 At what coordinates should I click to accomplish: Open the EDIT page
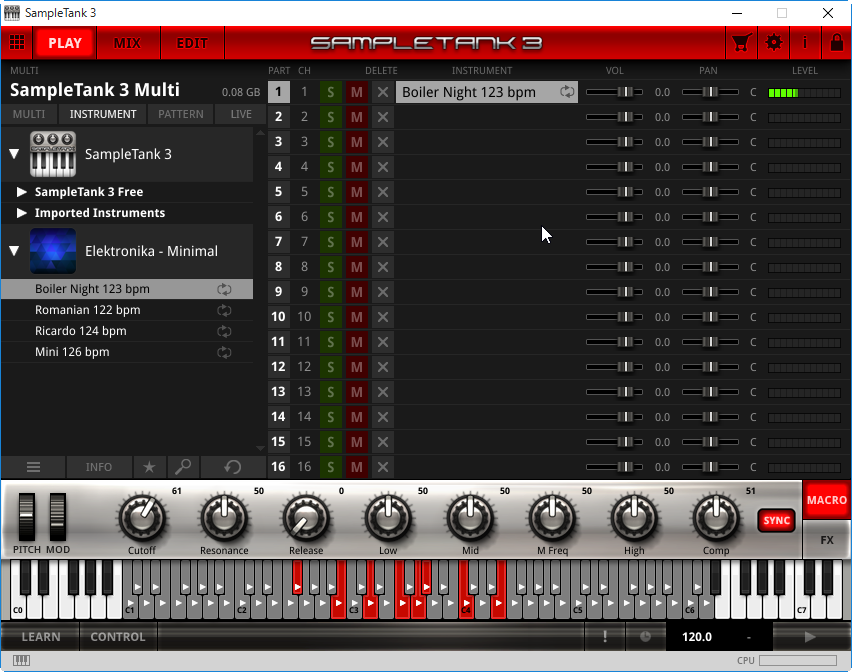pyautogui.click(x=192, y=43)
